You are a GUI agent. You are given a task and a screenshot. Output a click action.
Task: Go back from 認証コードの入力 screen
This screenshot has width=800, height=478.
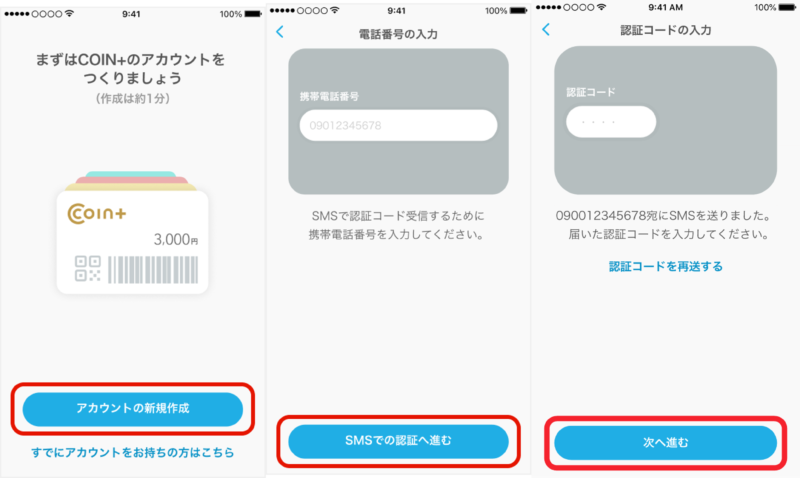[546, 30]
